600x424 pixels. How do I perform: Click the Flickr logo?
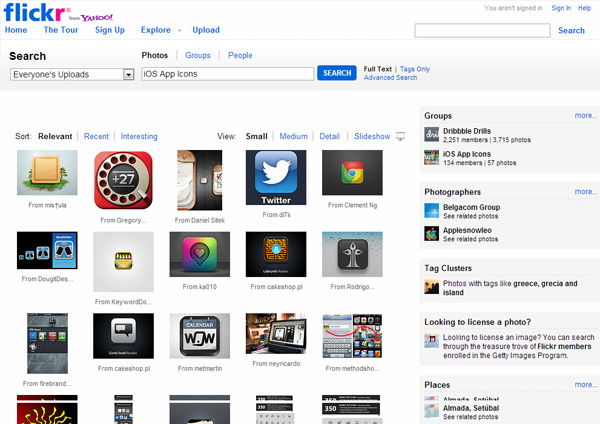[38, 12]
